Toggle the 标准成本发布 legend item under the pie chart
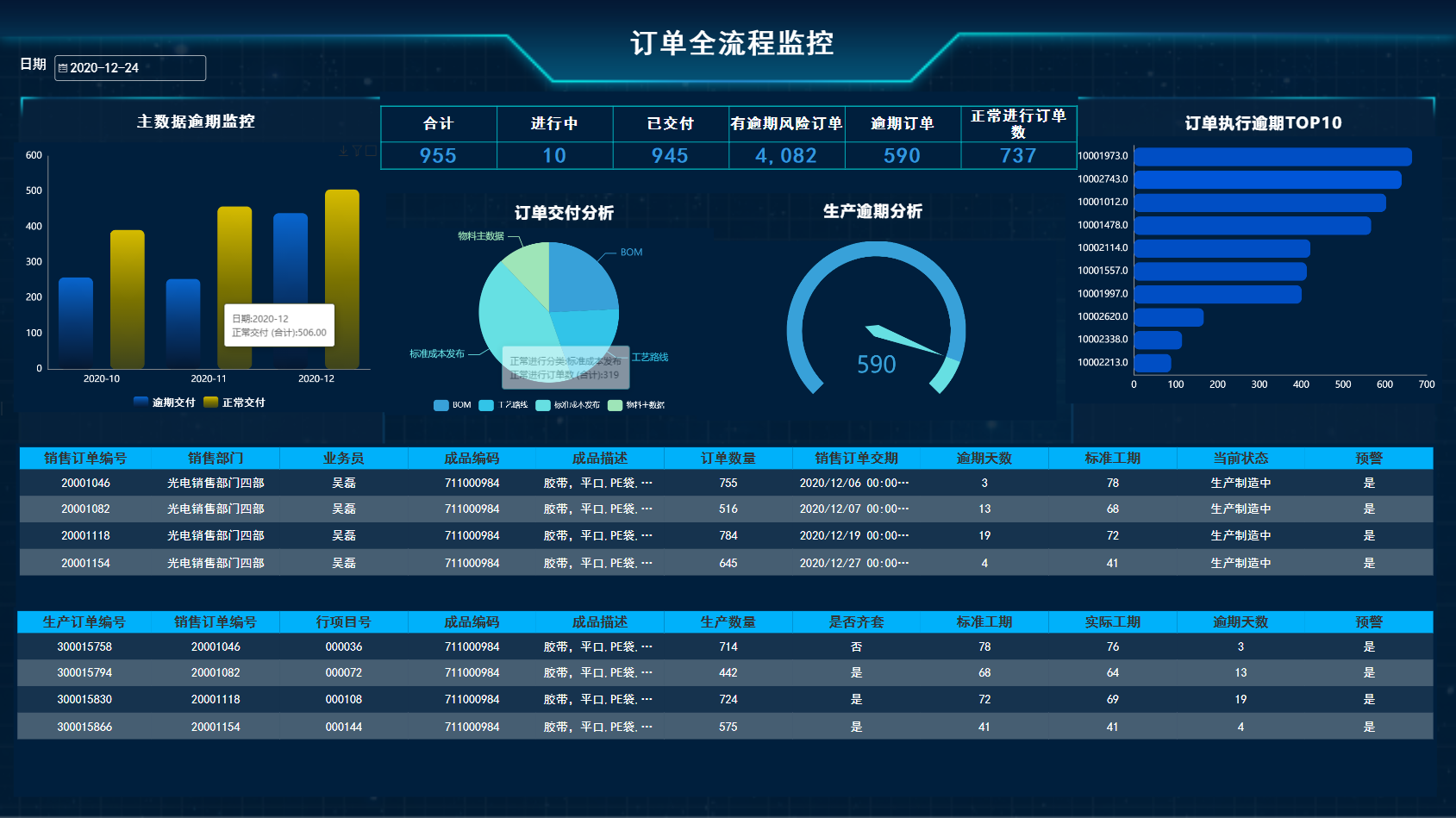This screenshot has width=1456, height=818. (568, 405)
